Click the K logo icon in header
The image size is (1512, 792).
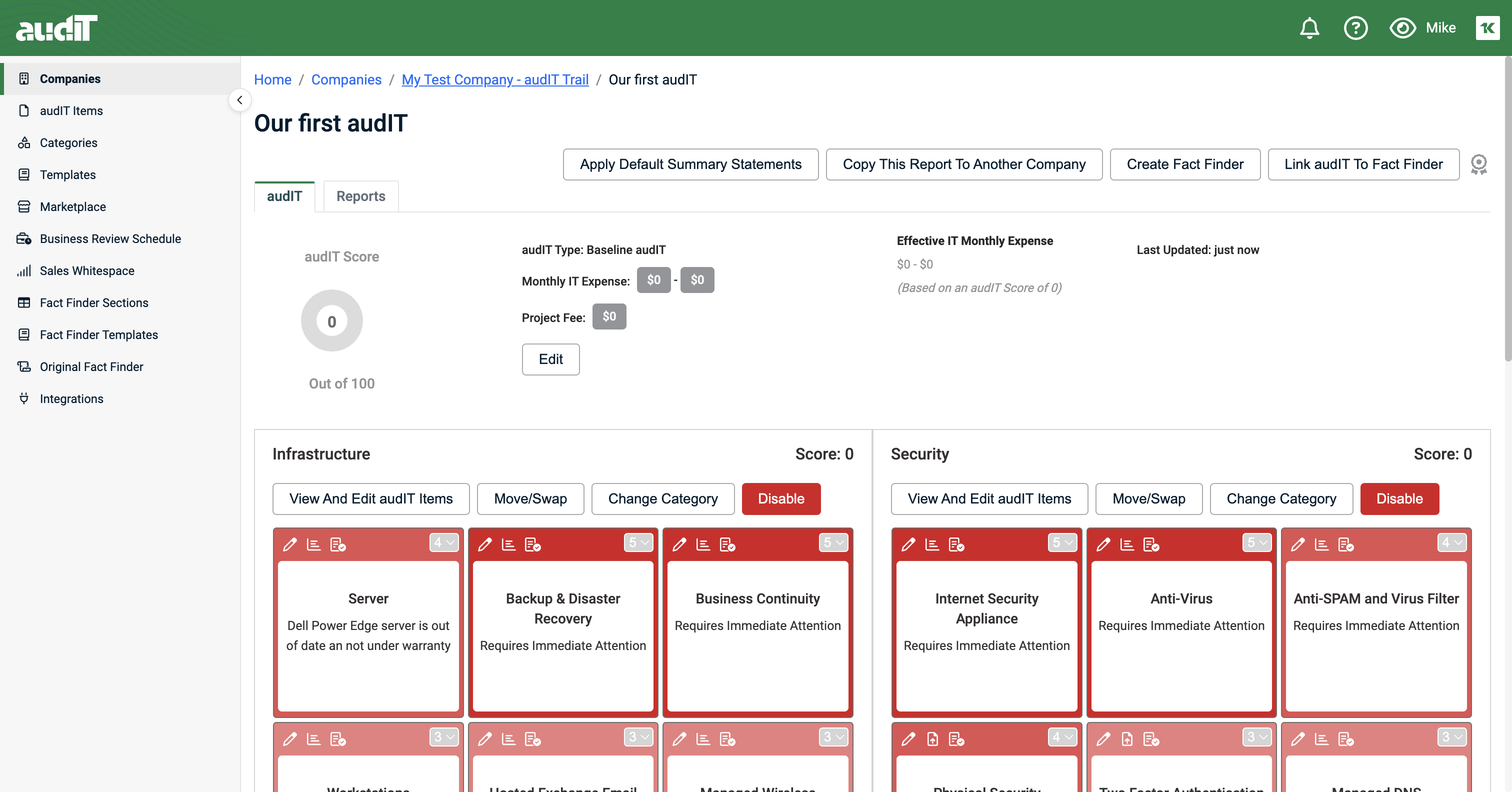[x=1487, y=27]
